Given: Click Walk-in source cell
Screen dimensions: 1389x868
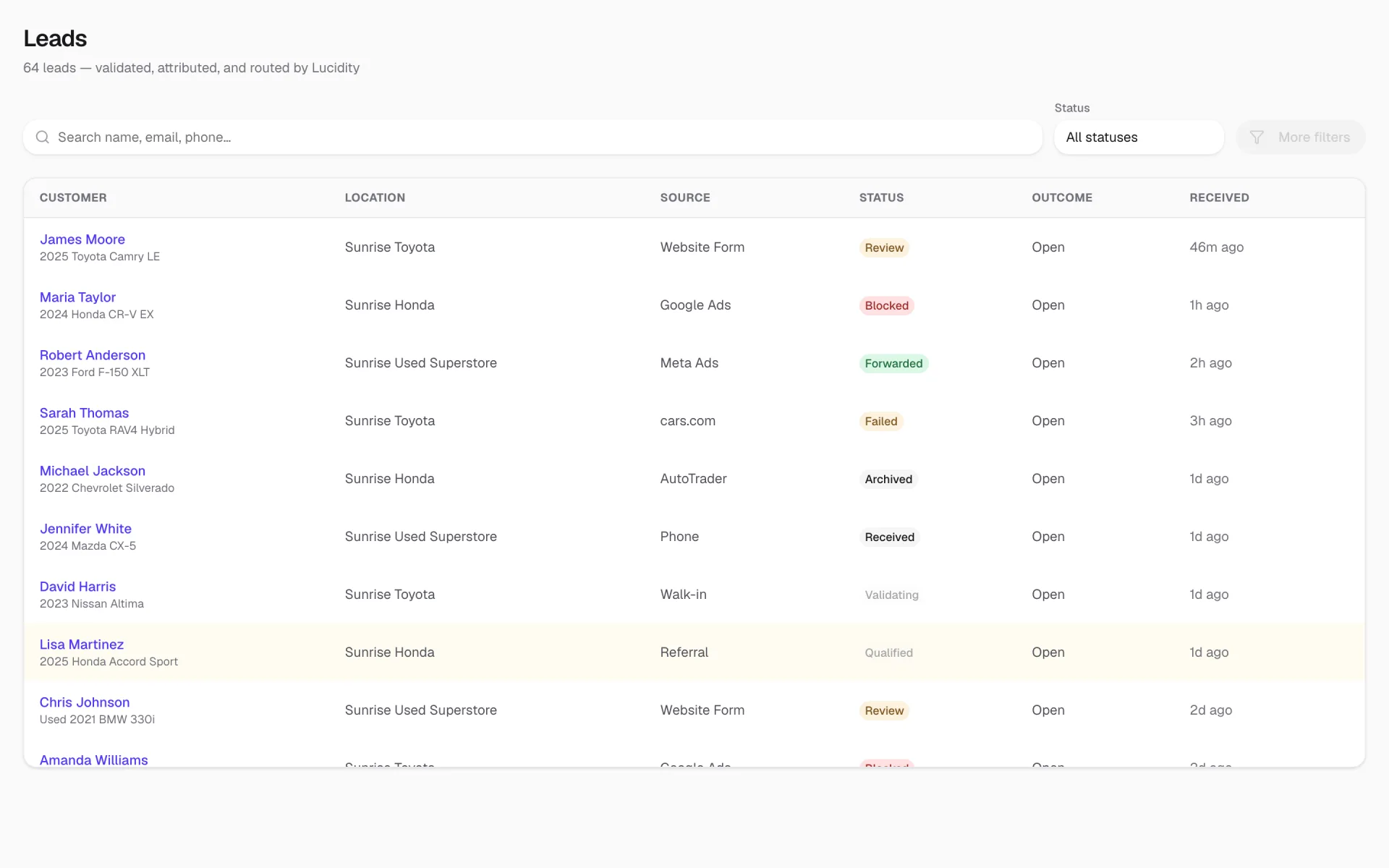Looking at the screenshot, I should coord(683,595).
